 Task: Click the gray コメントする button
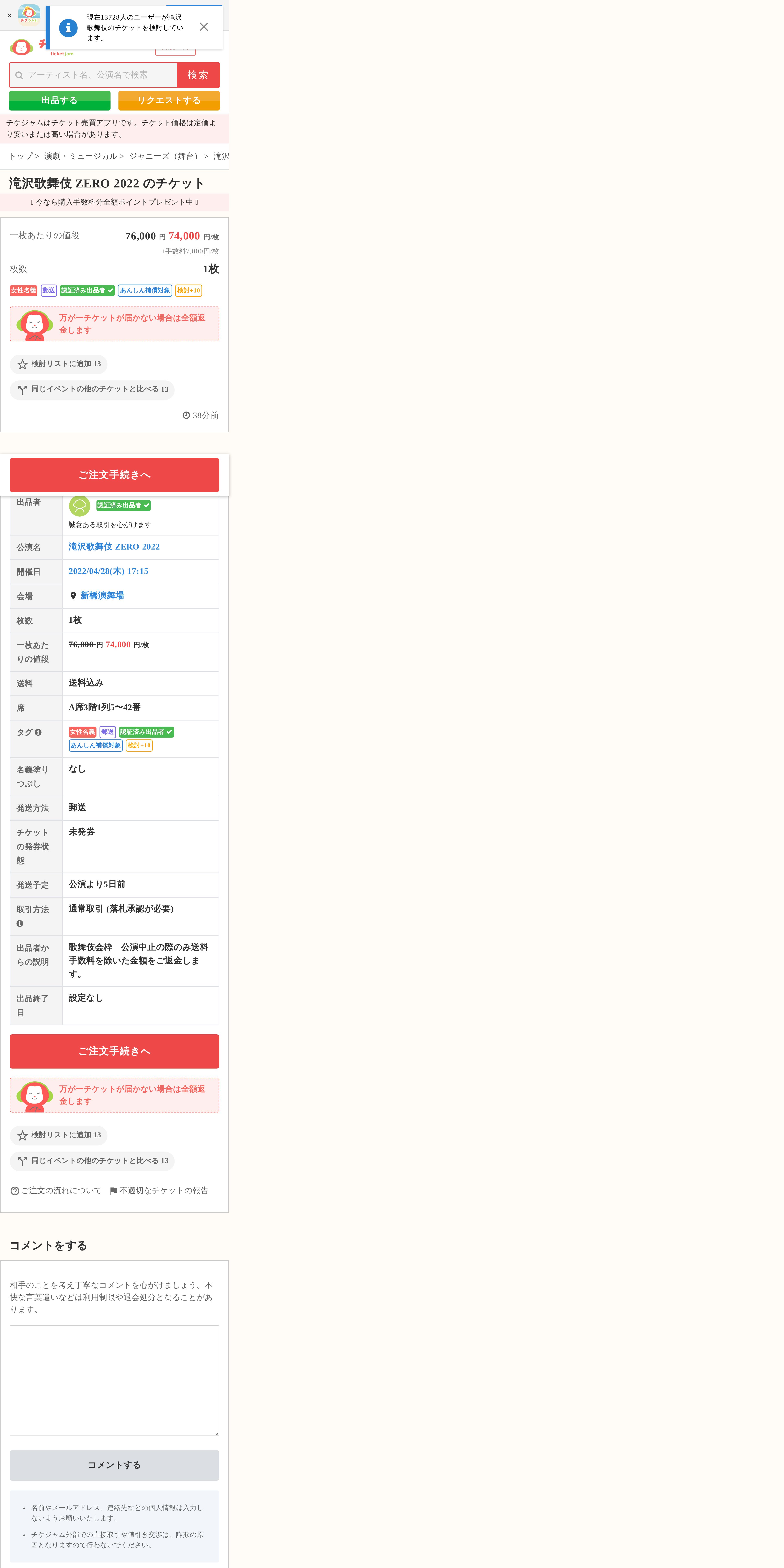click(x=114, y=1465)
